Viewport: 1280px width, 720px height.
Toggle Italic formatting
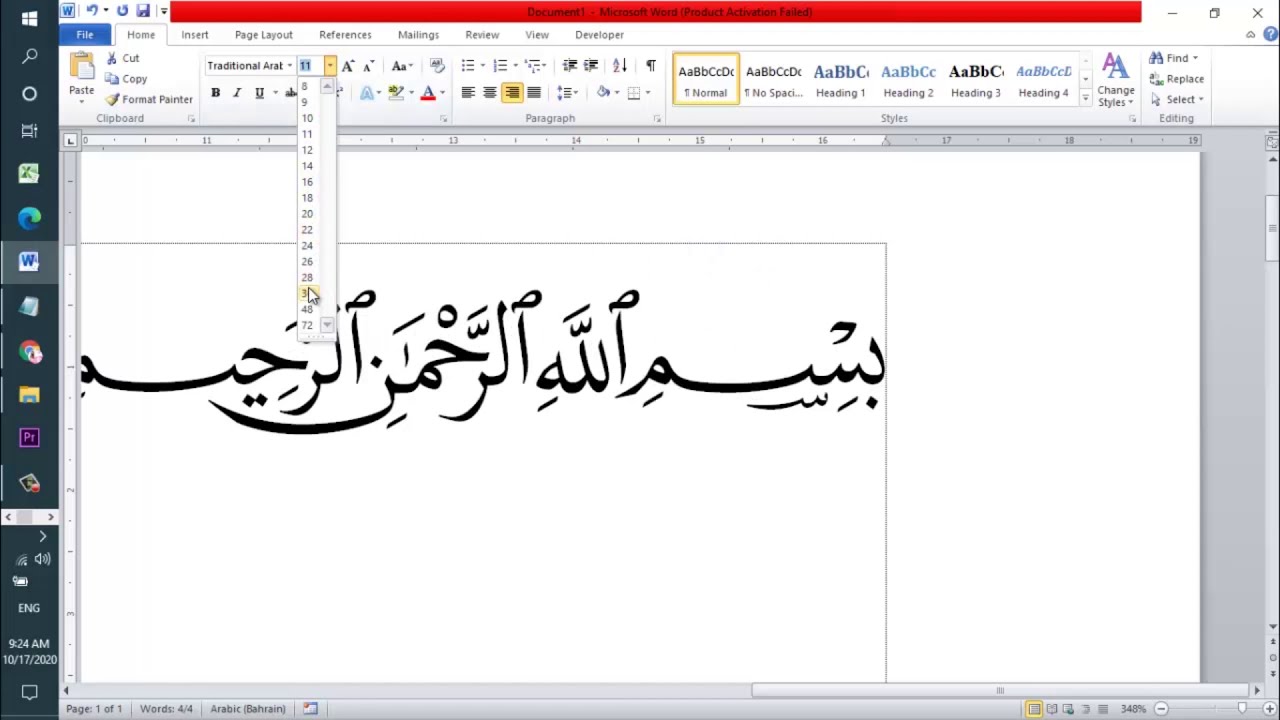(237, 93)
